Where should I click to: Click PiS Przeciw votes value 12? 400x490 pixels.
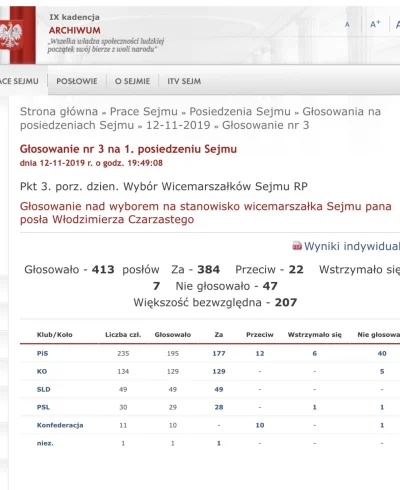260,353
